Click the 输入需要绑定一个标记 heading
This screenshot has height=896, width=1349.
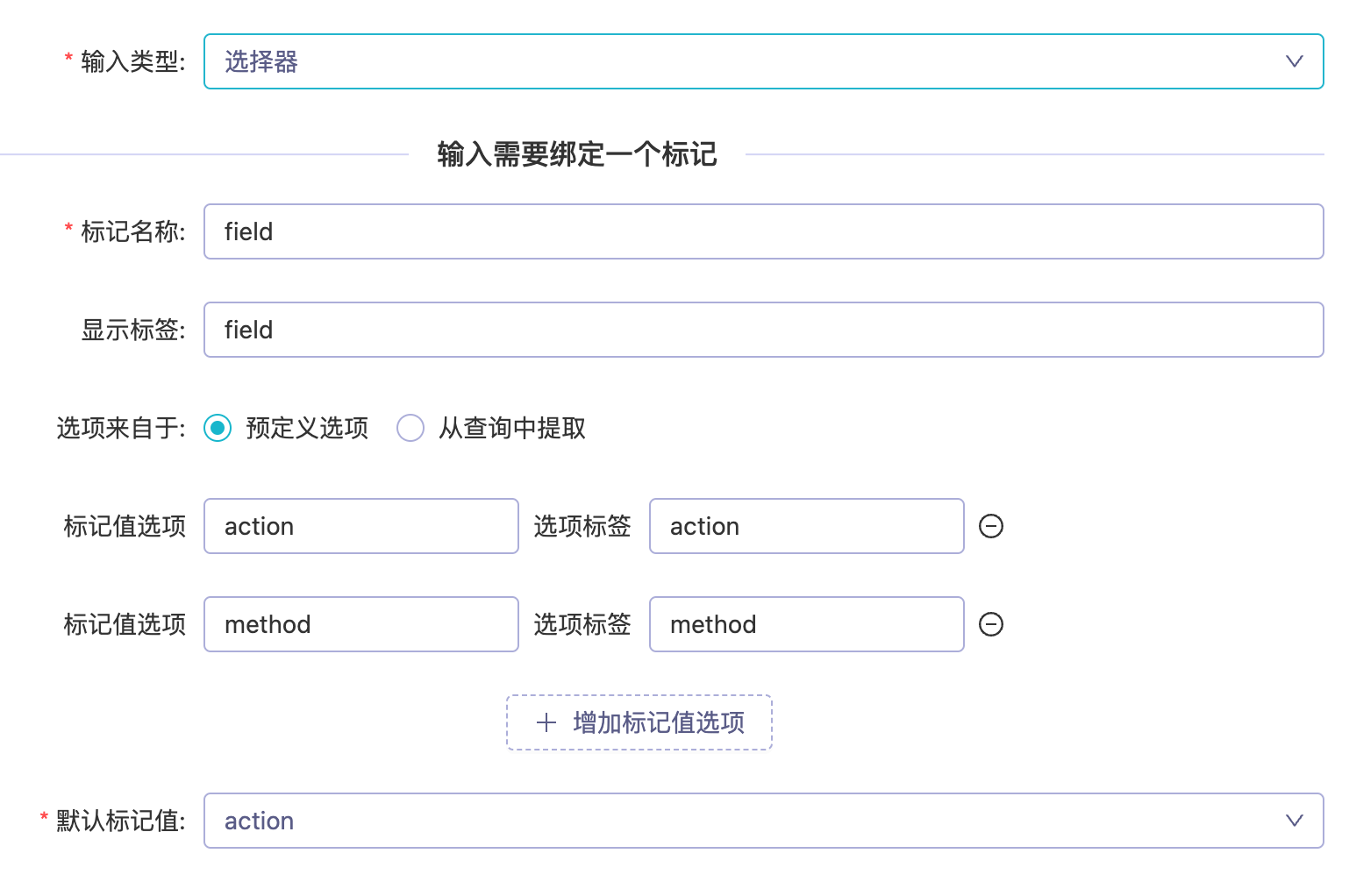point(577,154)
